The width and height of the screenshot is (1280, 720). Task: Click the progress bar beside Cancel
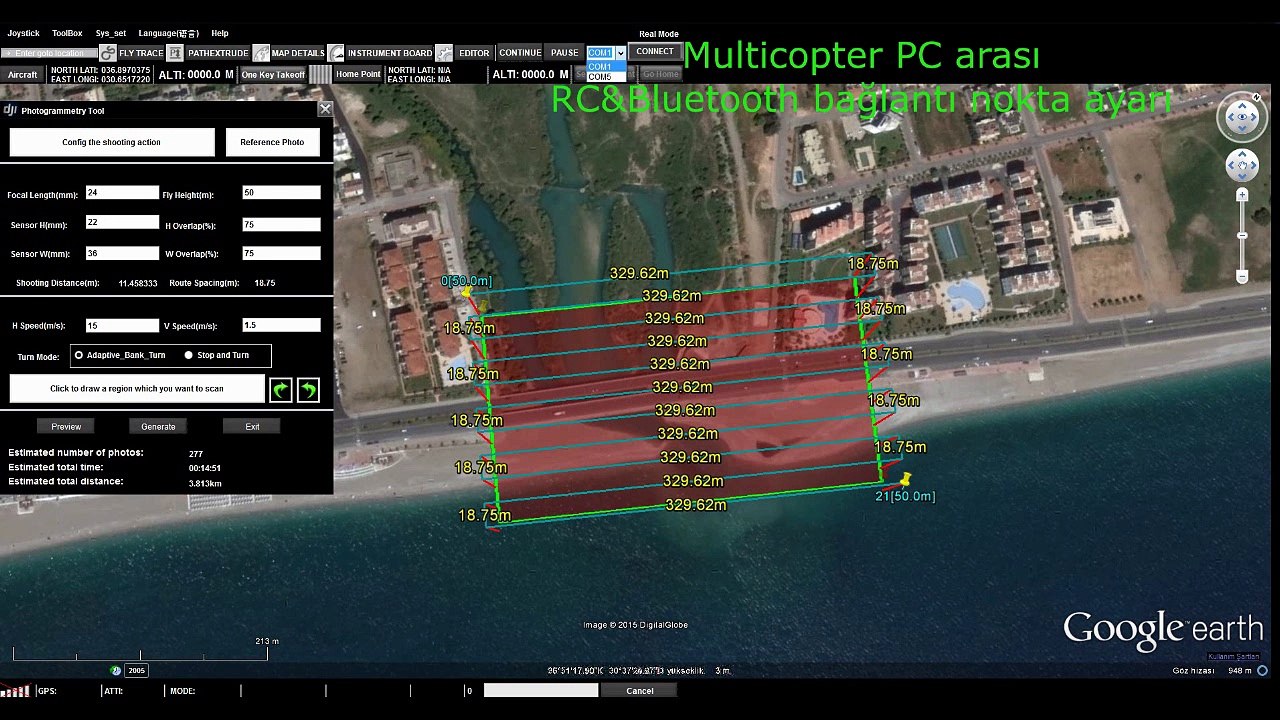541,690
